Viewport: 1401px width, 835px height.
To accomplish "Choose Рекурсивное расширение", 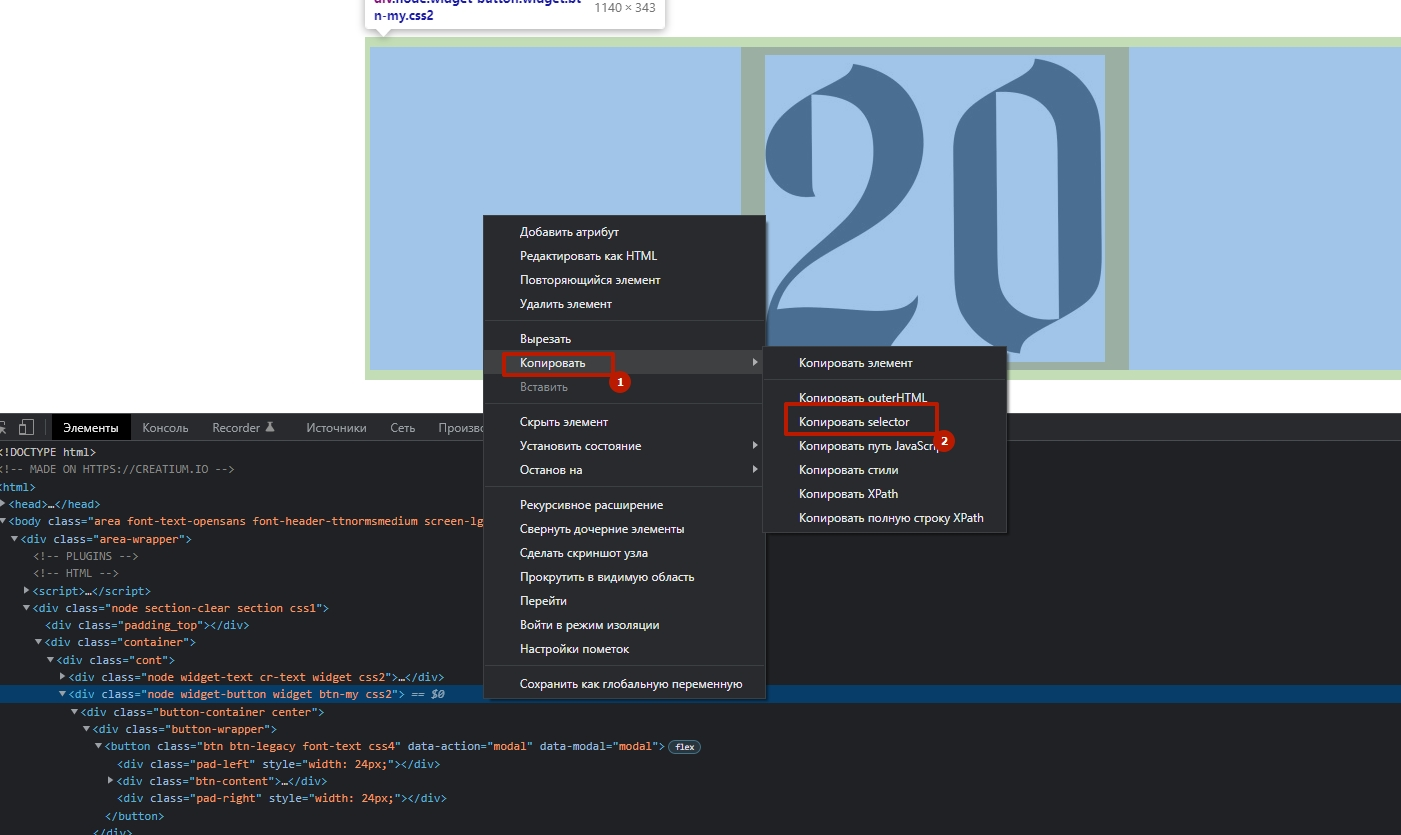I will [x=625, y=505].
